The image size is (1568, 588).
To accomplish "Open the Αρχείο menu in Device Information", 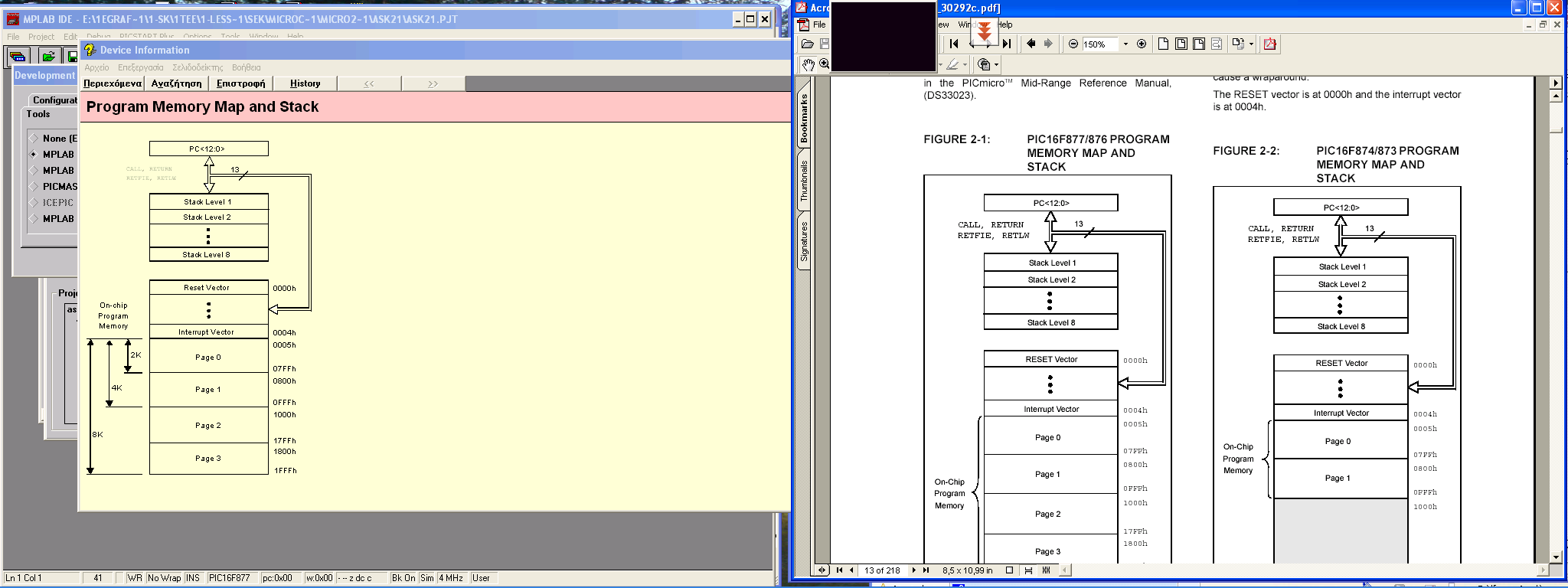I will pos(96,67).
